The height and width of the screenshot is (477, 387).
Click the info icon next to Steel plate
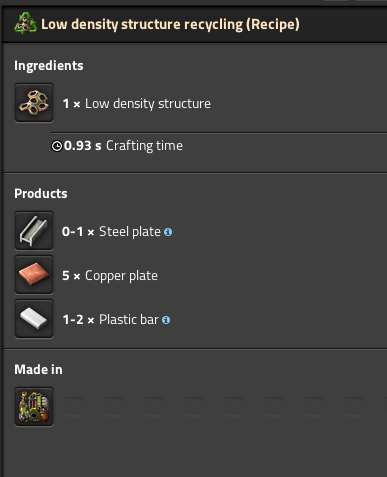[168, 232]
